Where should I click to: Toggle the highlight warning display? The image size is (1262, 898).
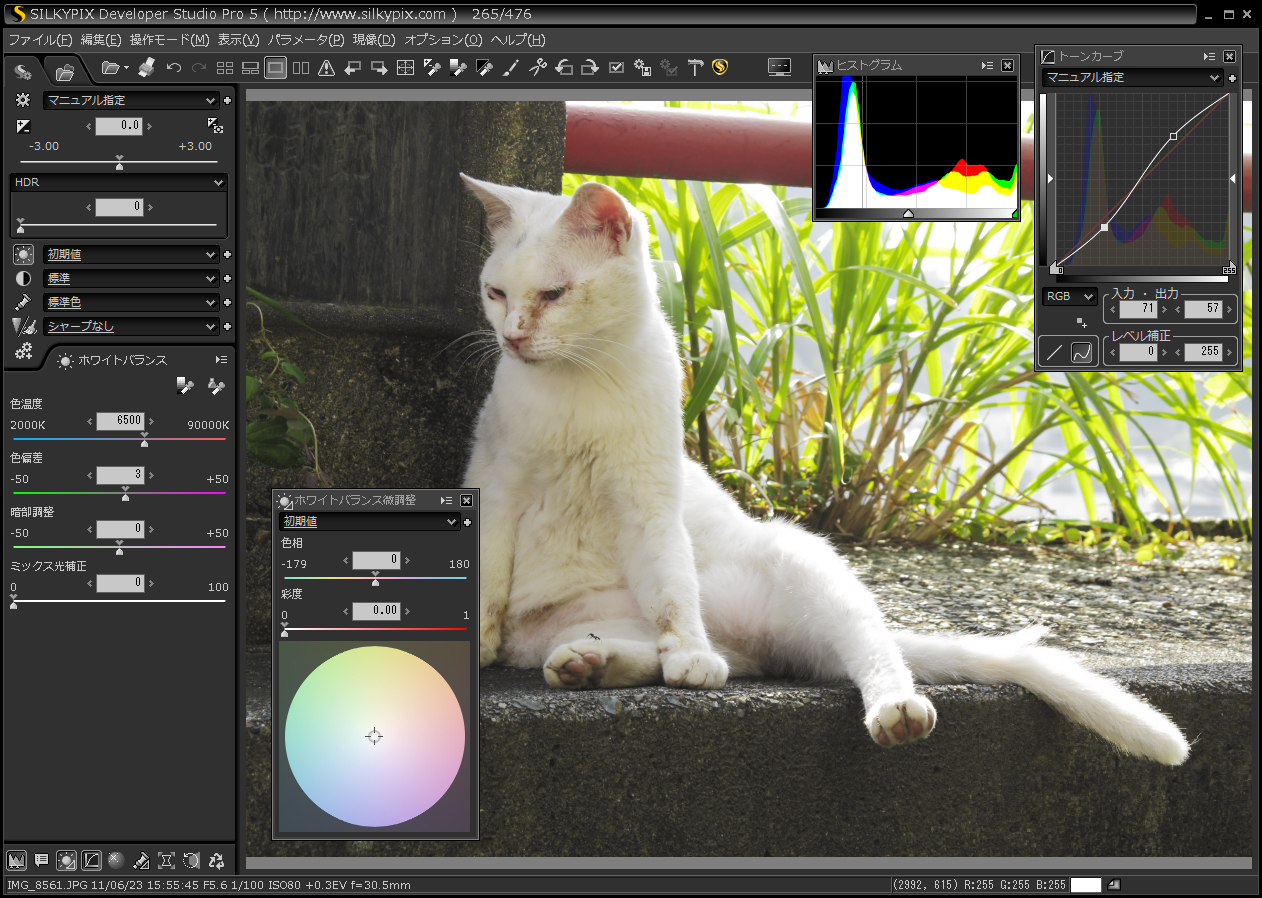(324, 68)
